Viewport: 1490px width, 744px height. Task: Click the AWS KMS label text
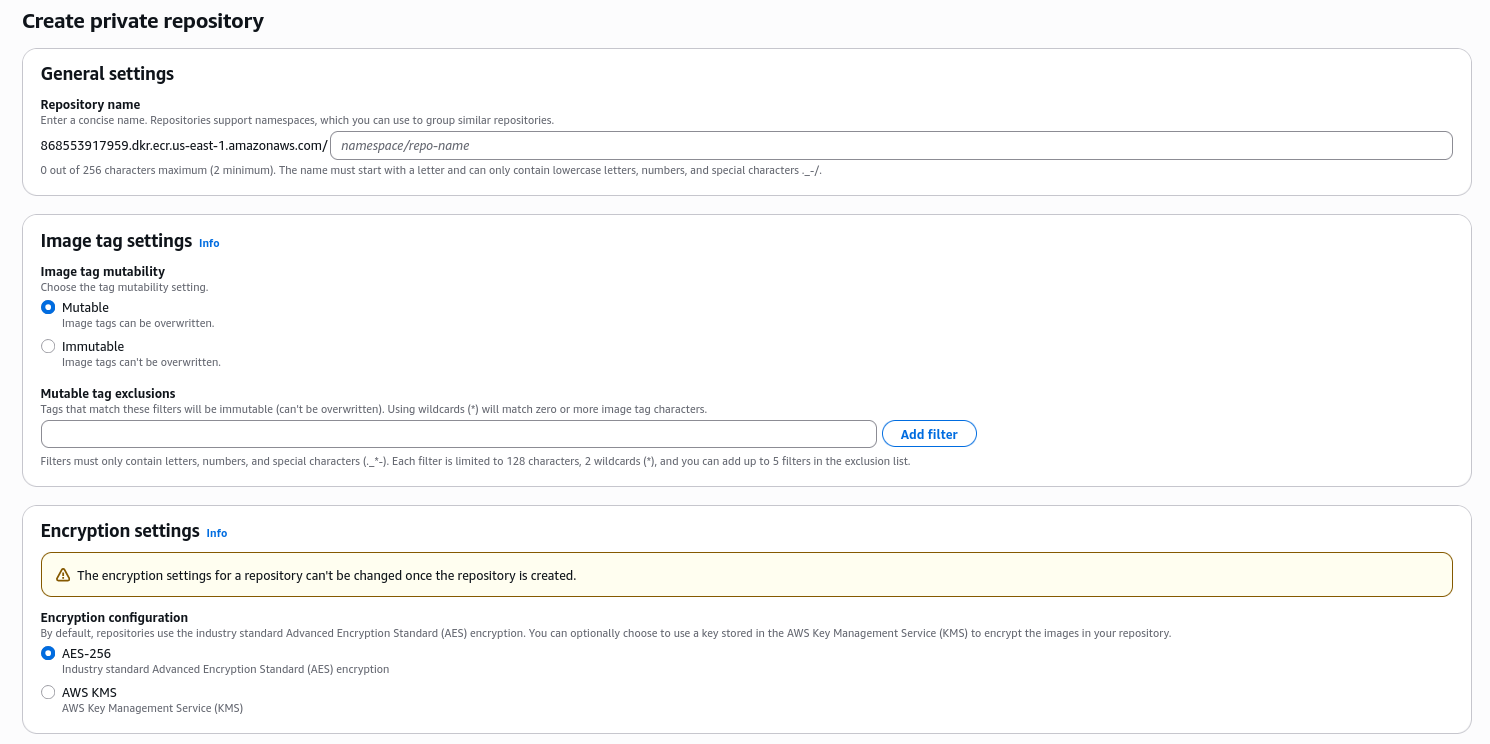(x=89, y=691)
